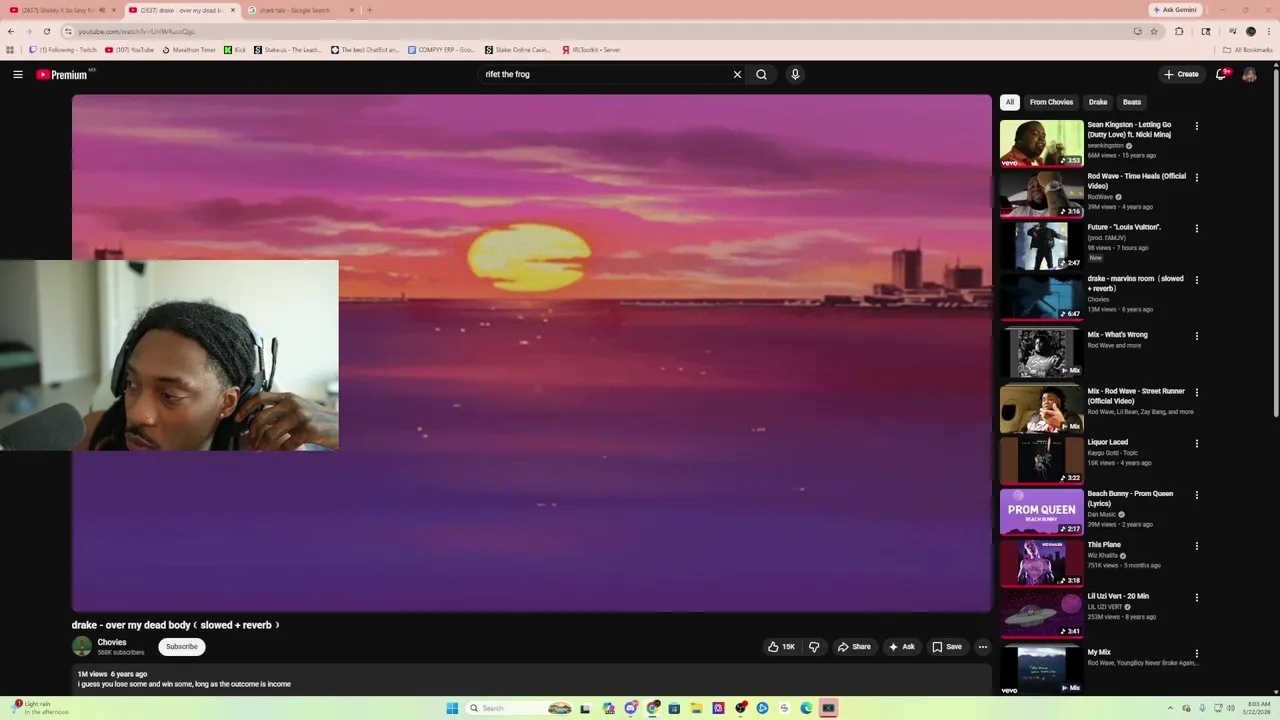Open the Chovies channel avatar

click(82, 647)
